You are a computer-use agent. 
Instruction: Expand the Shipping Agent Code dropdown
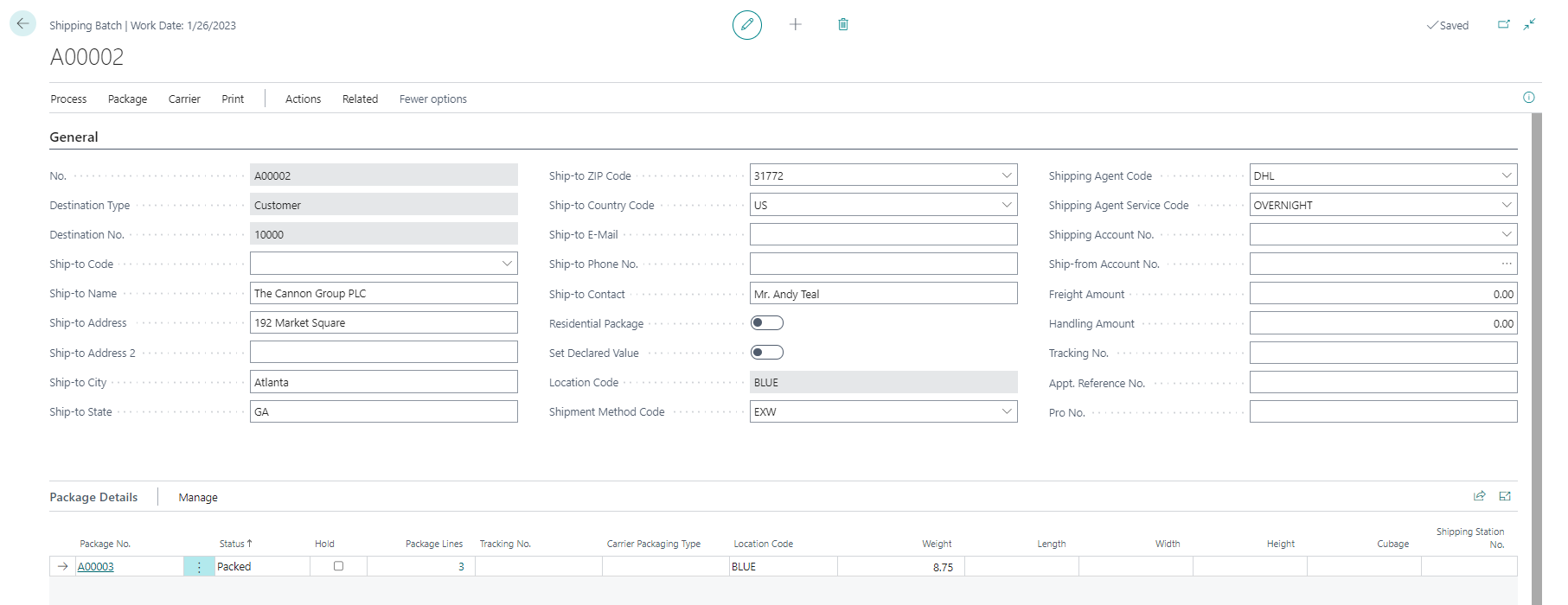pyautogui.click(x=1506, y=175)
